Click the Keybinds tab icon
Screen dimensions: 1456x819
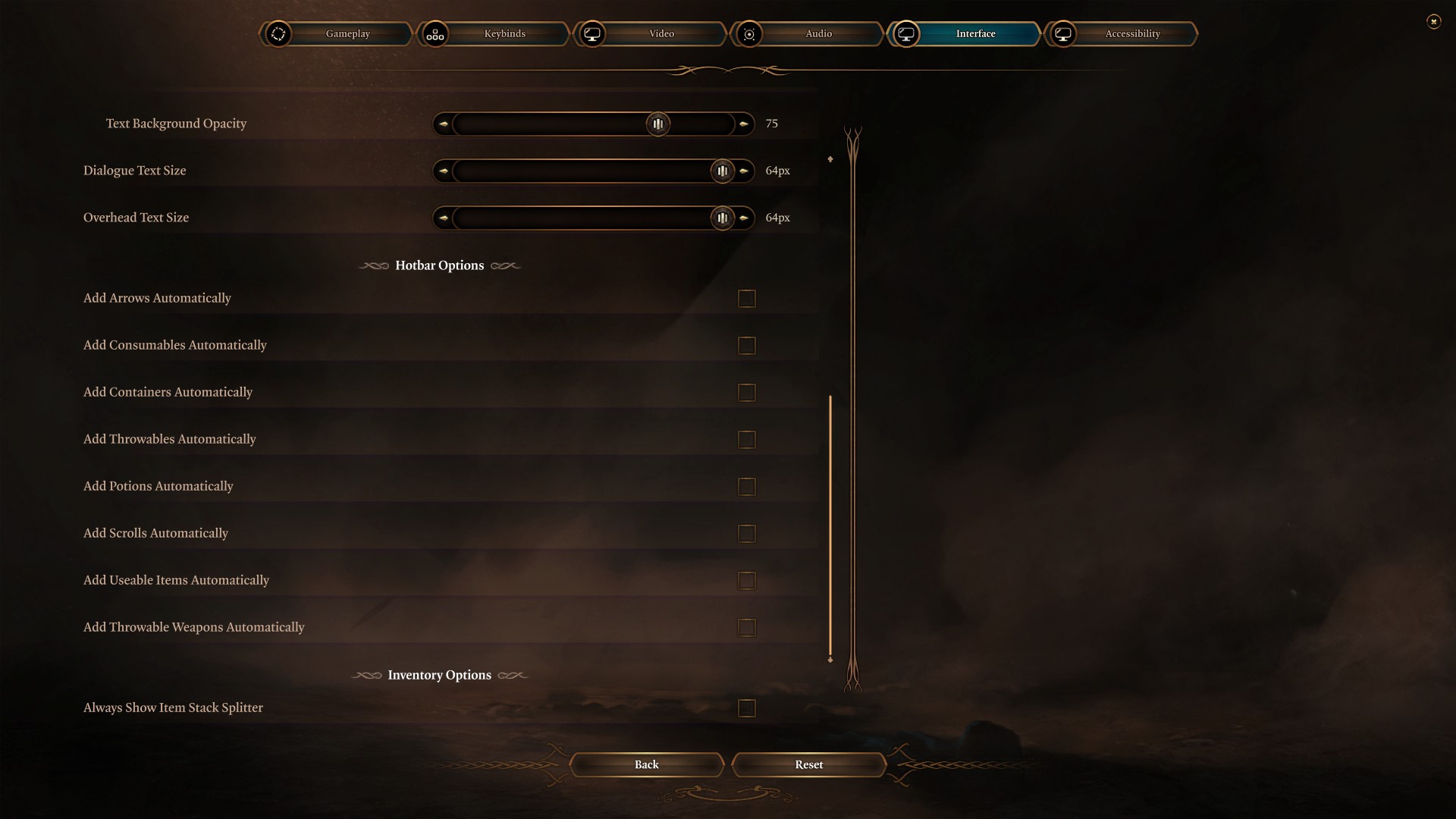[x=435, y=33]
